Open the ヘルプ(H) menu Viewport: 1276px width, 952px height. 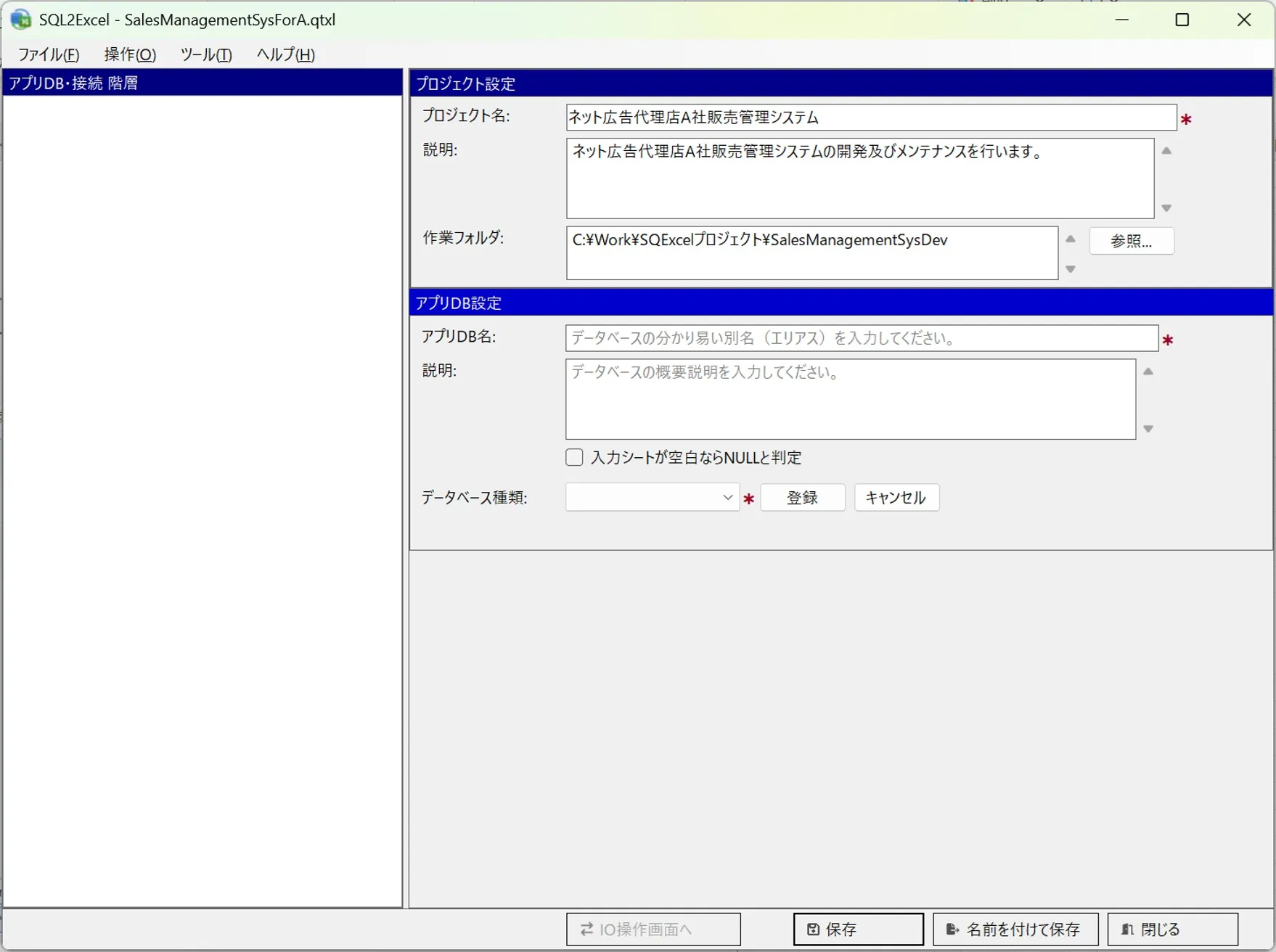coord(285,54)
